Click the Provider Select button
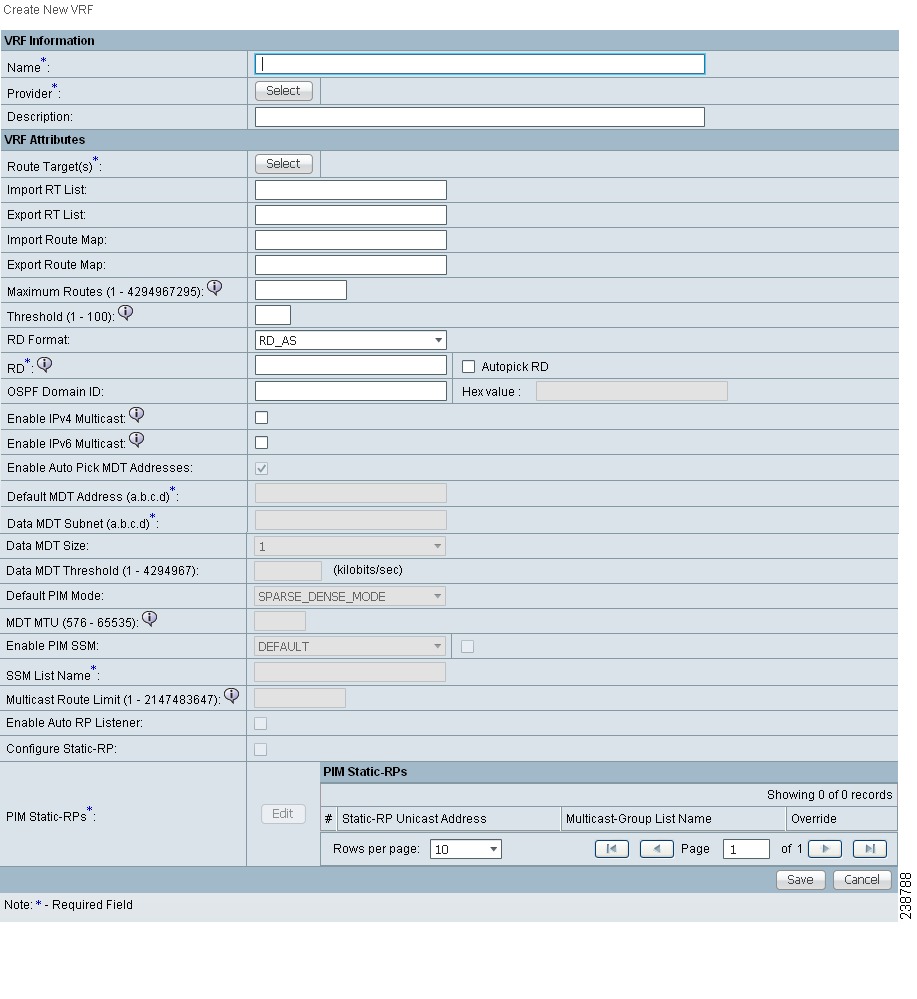 coord(284,90)
